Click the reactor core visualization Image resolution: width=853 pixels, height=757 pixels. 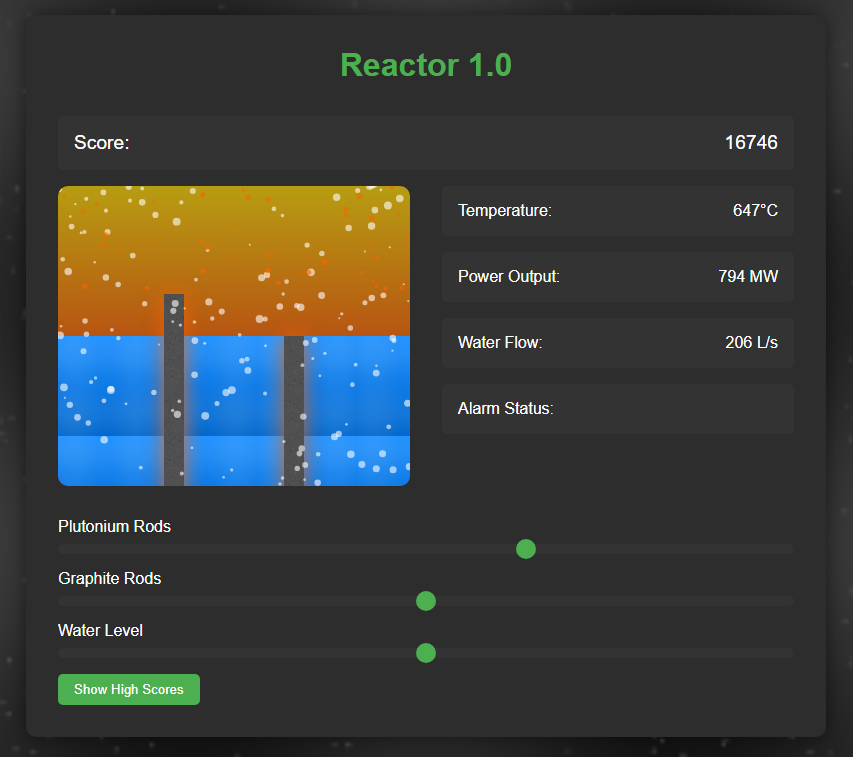coord(234,336)
